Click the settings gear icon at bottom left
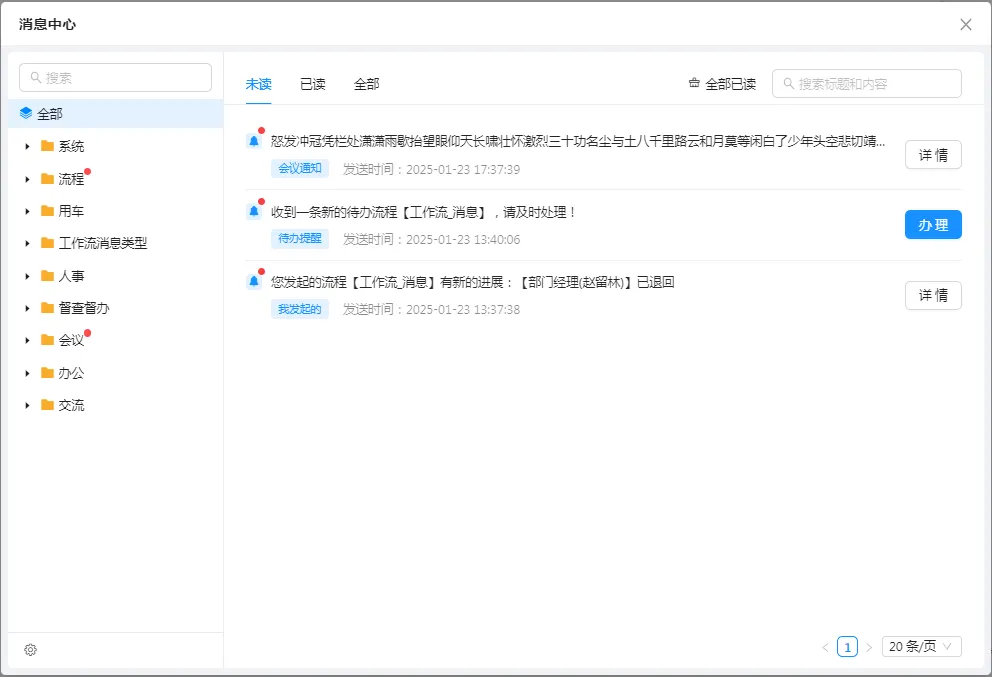 [x=30, y=650]
